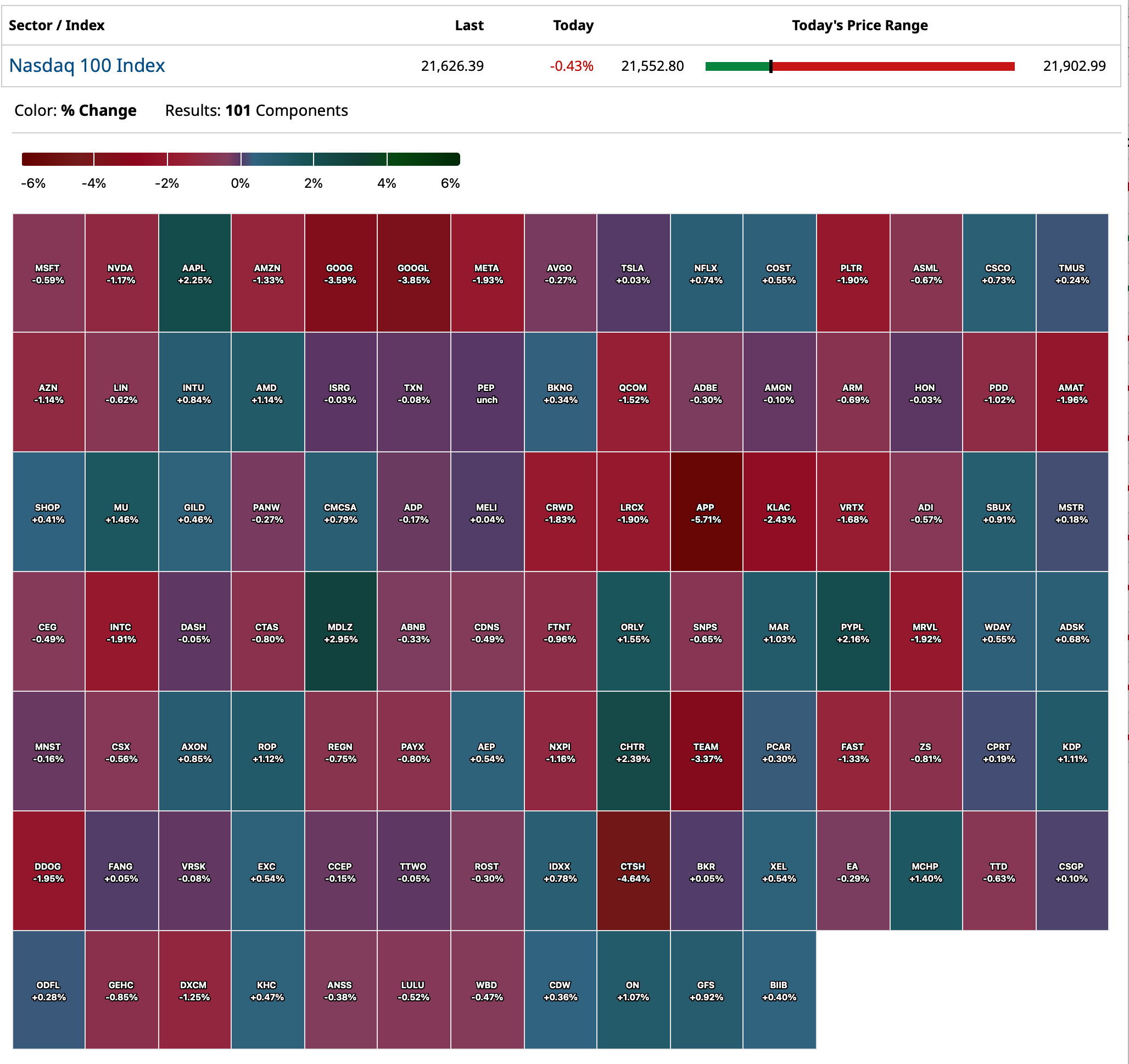Select the AAPL +2.25% heatmap tile
1129x1064 pixels.
(194, 273)
